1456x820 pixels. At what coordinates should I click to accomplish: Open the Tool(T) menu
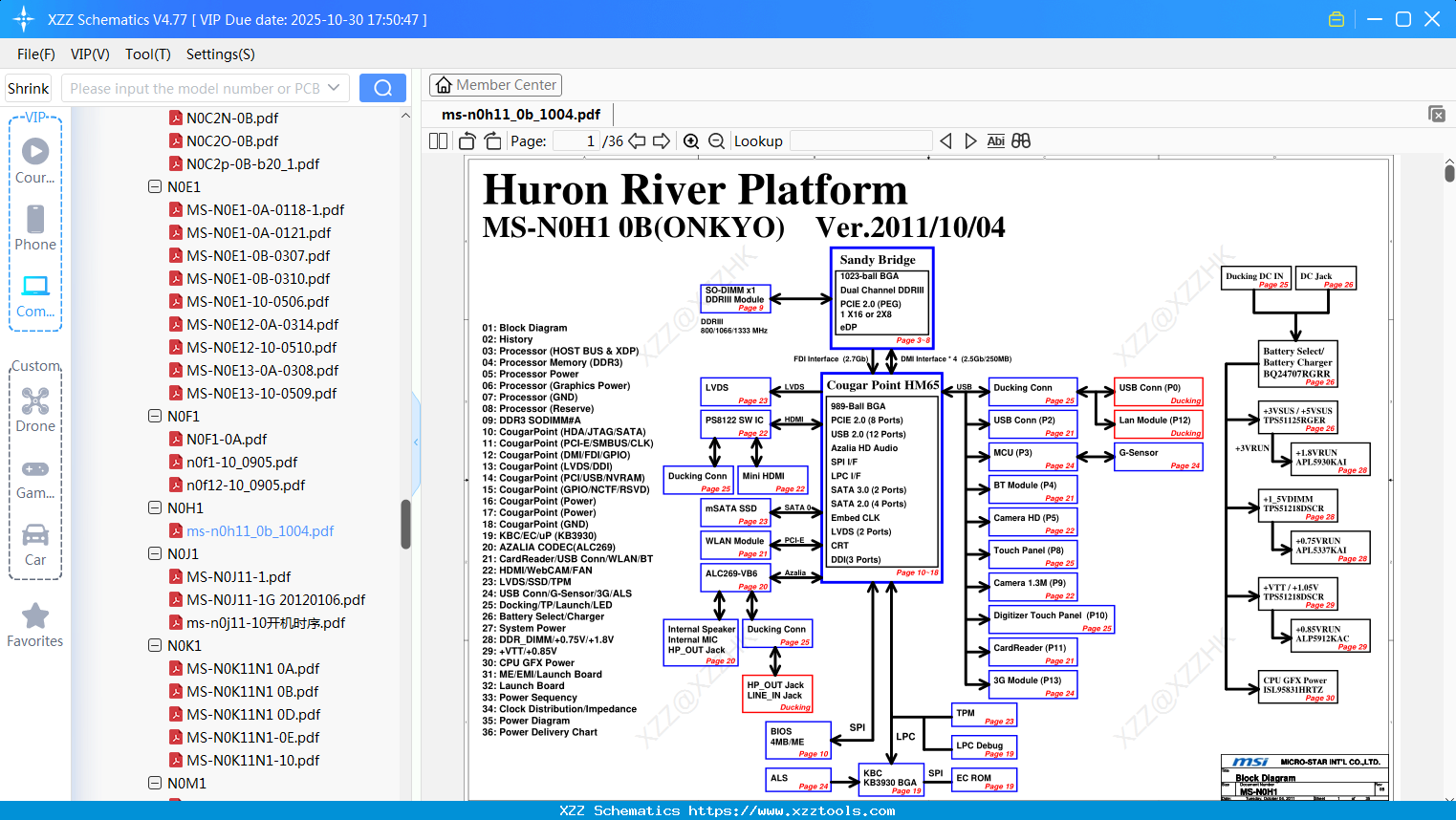tap(148, 54)
